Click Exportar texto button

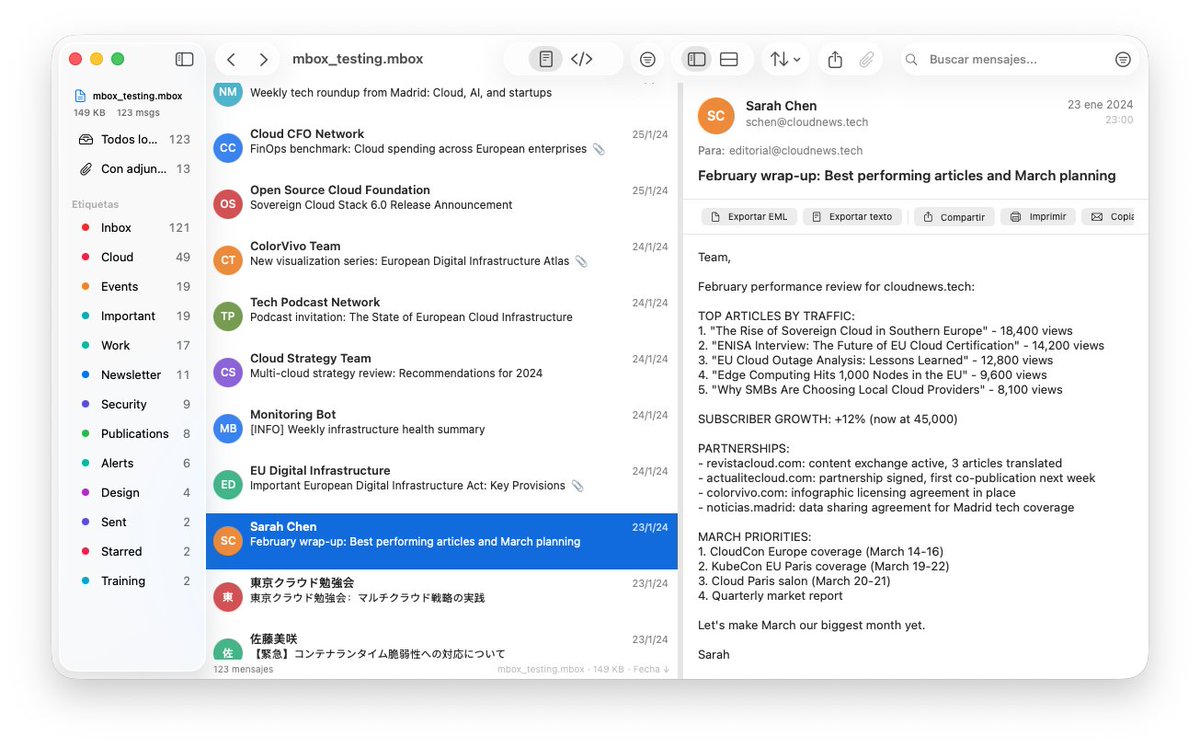tap(852, 217)
